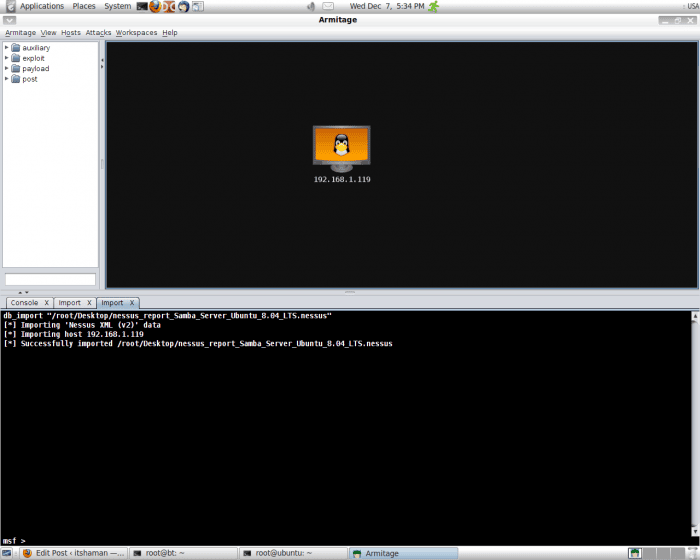Select the post folder icon

pos(16,79)
